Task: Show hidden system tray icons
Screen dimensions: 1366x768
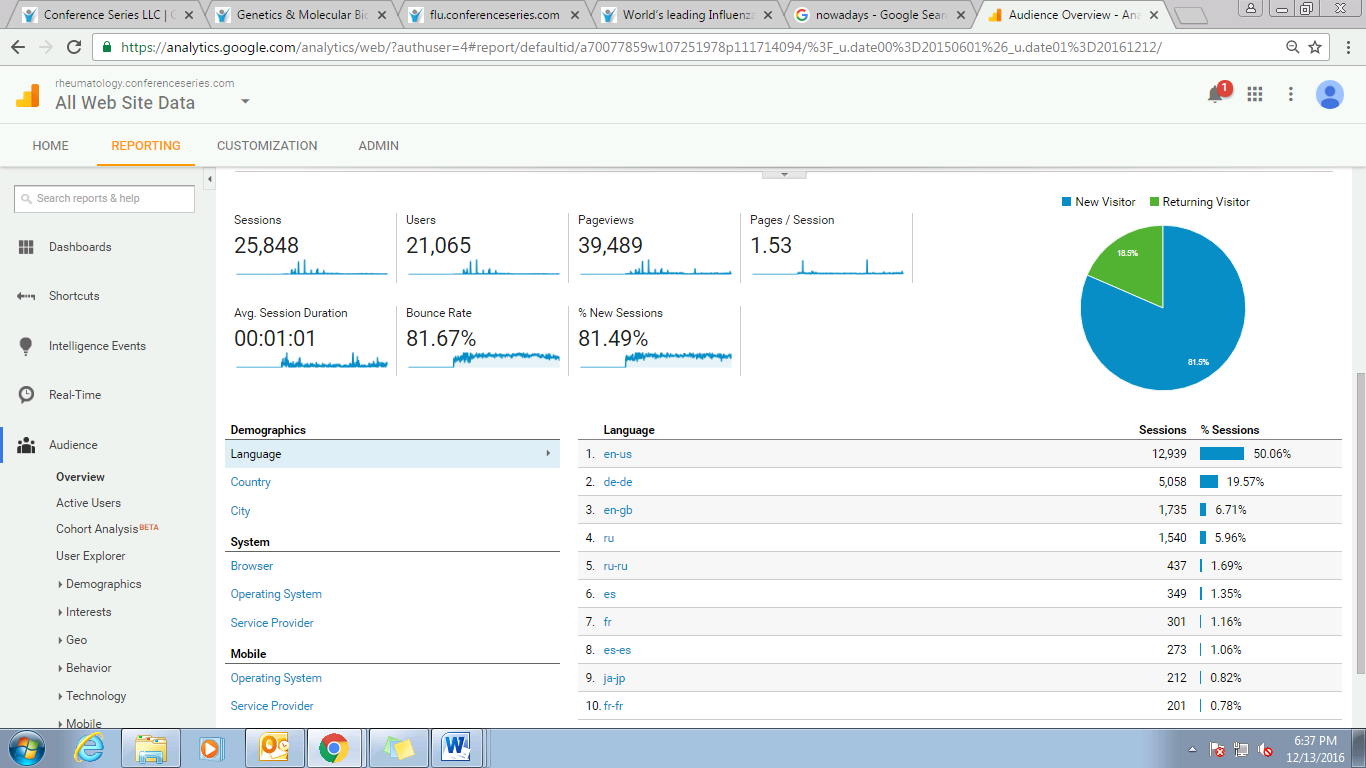Action: (x=1192, y=749)
